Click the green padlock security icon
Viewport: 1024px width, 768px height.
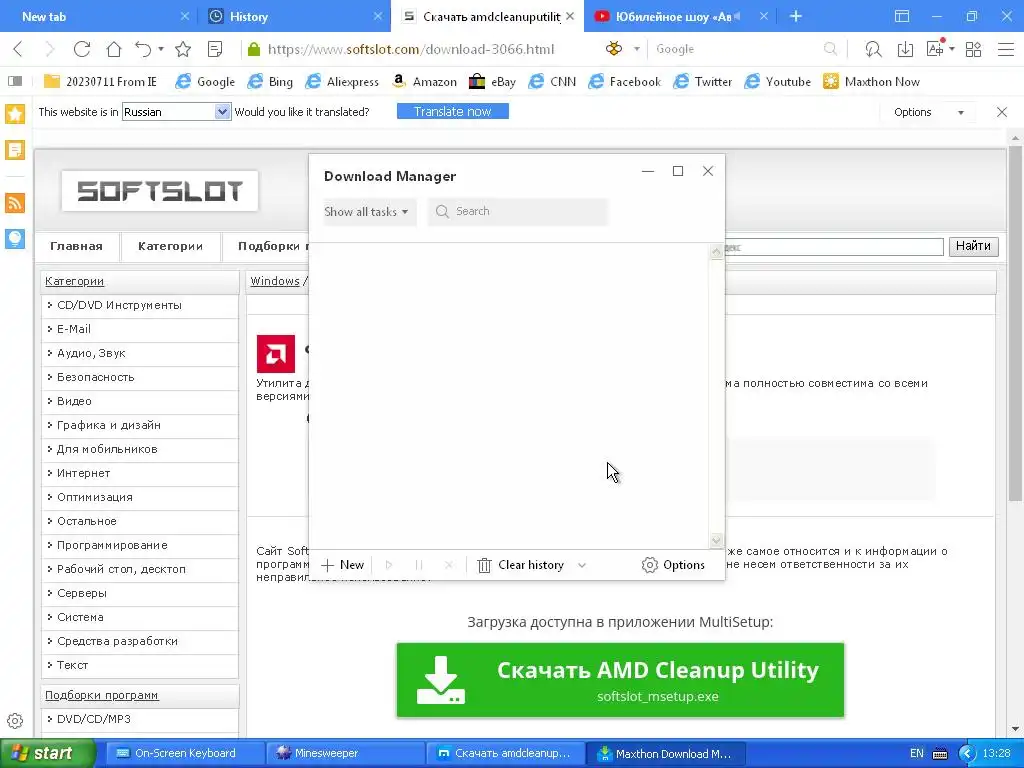point(254,49)
